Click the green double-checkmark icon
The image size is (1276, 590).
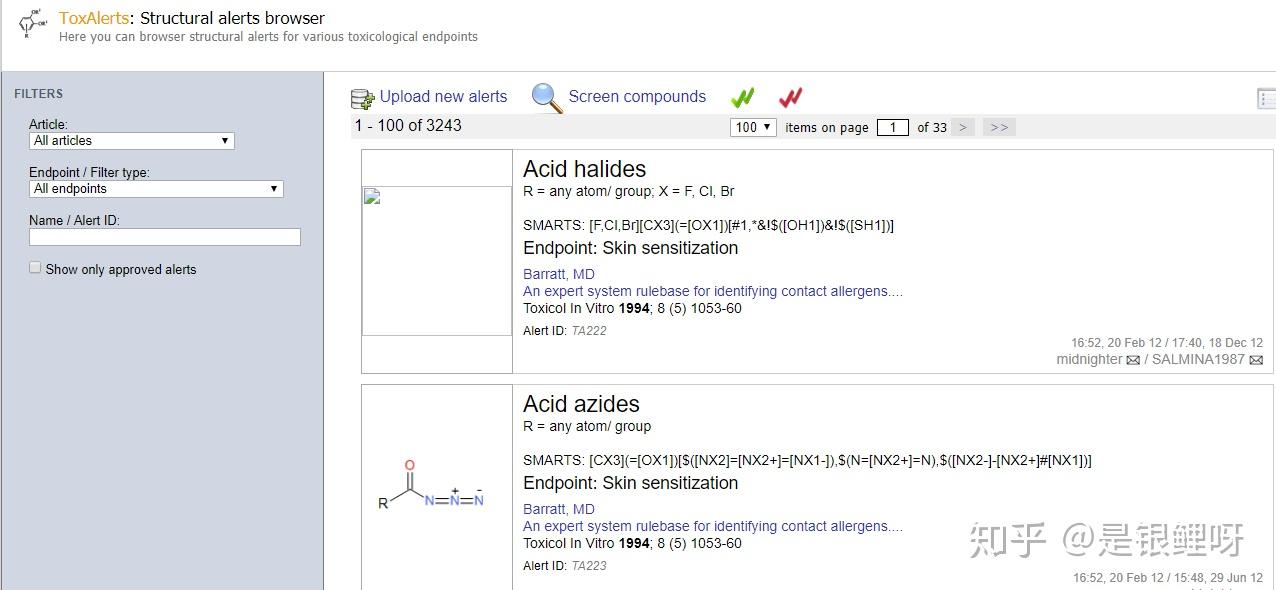tap(742, 97)
